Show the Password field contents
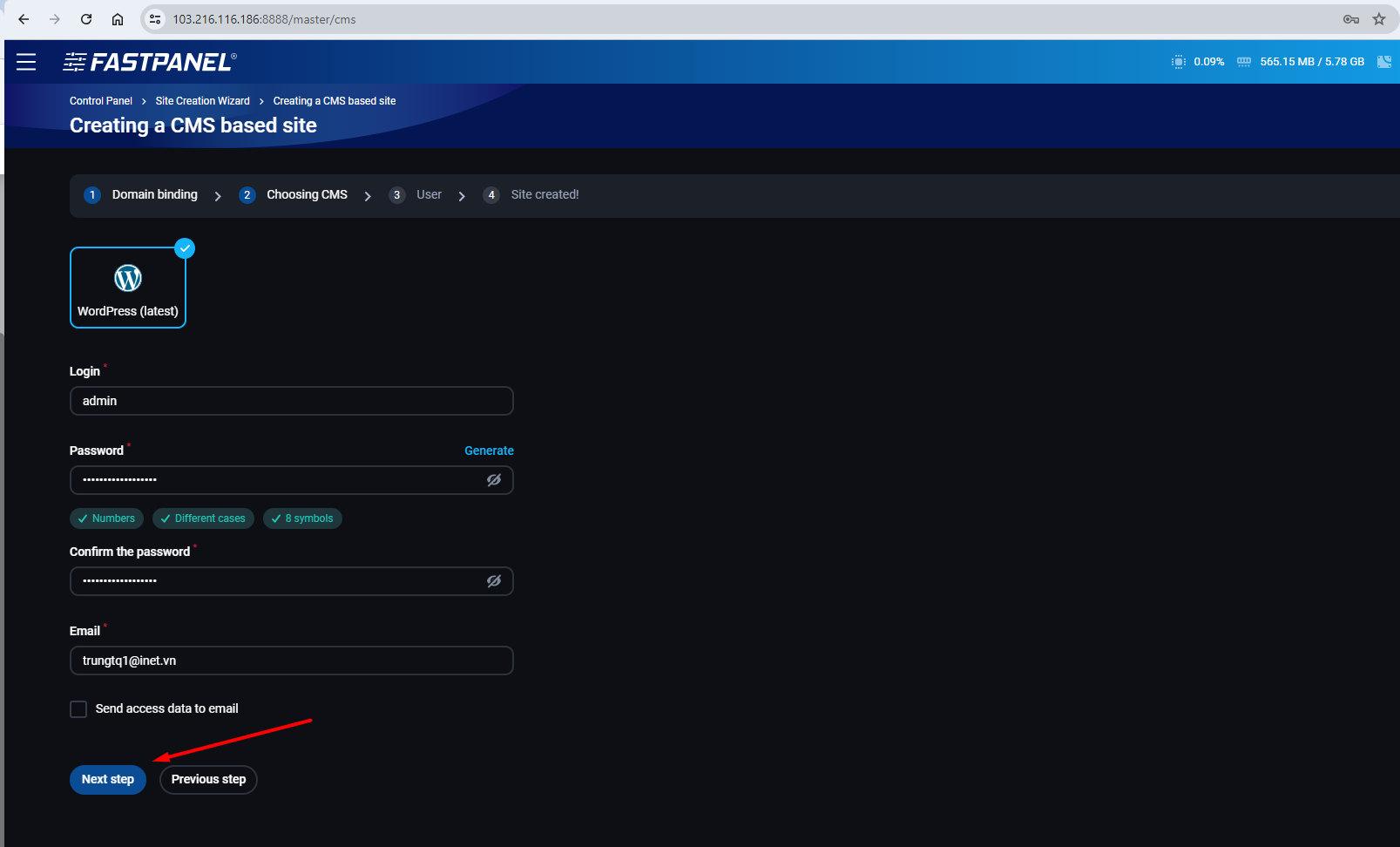1400x847 pixels. pos(494,480)
